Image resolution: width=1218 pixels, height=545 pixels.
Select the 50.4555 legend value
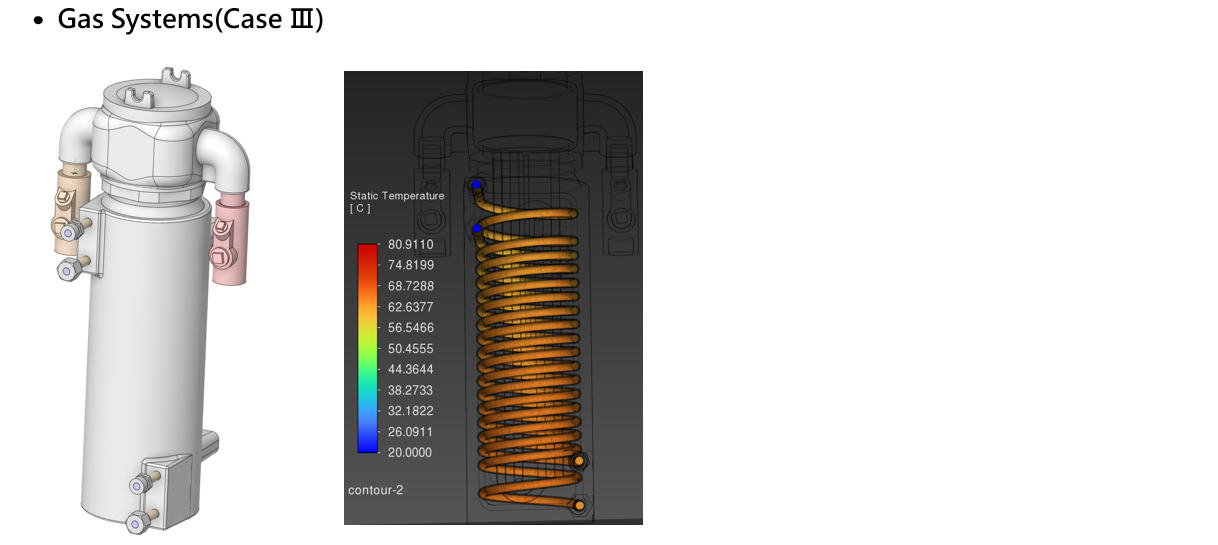(410, 348)
